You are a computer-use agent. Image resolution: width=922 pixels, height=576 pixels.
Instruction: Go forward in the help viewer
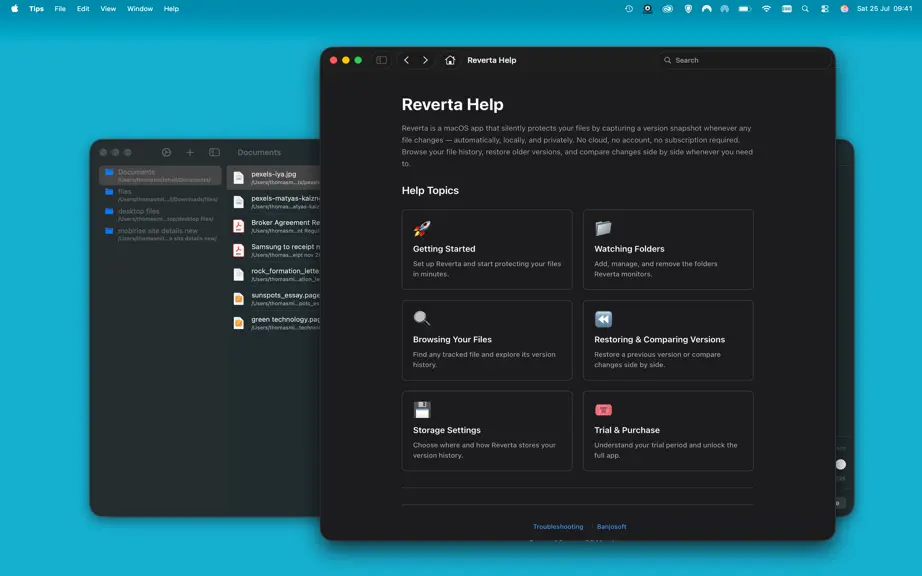(425, 60)
